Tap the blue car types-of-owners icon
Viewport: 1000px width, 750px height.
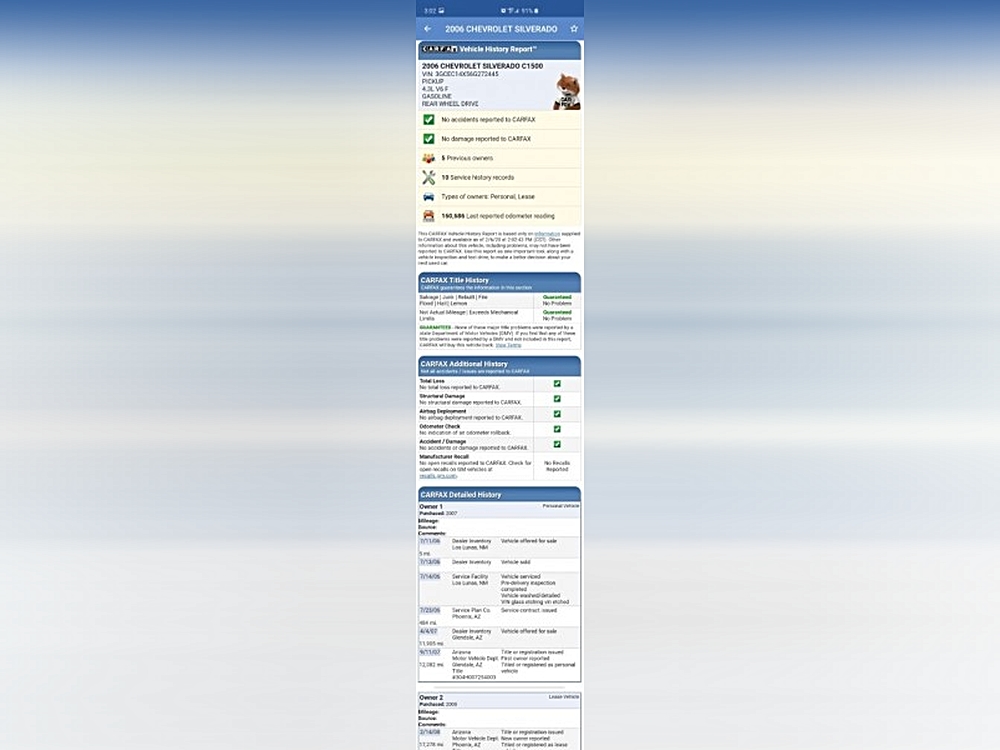pos(429,197)
